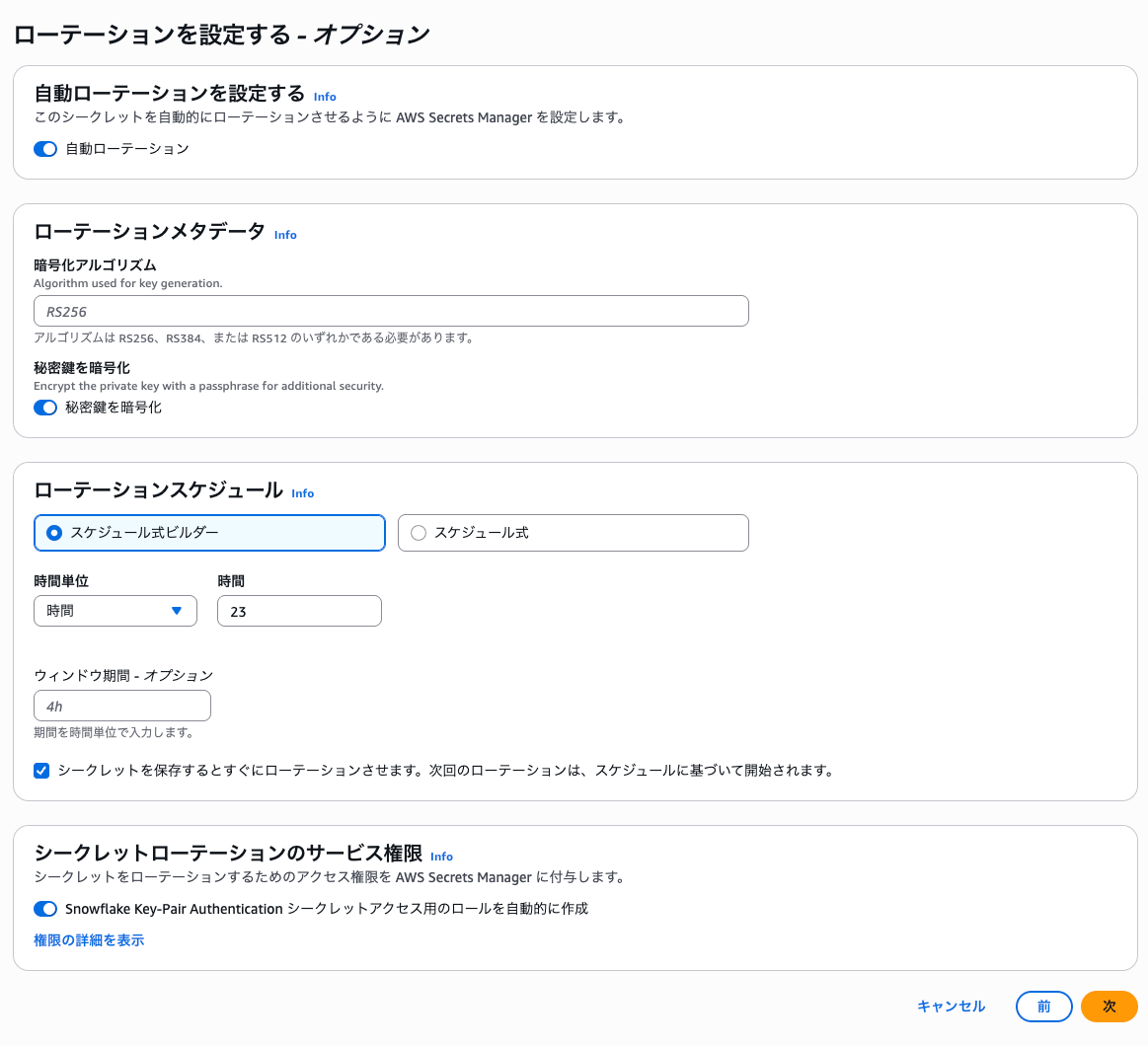Open Info for ローテーションスケジュール
This screenshot has height=1046, width=1148.
[303, 493]
